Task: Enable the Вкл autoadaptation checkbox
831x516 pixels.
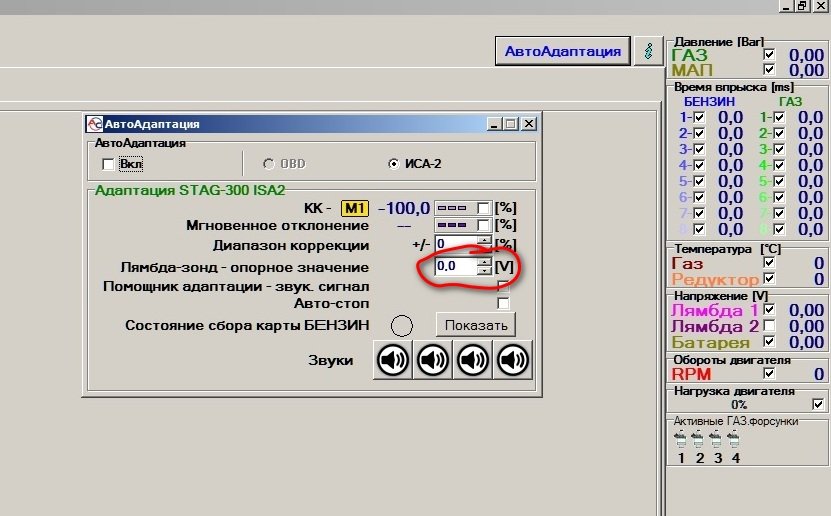Action: 108,164
